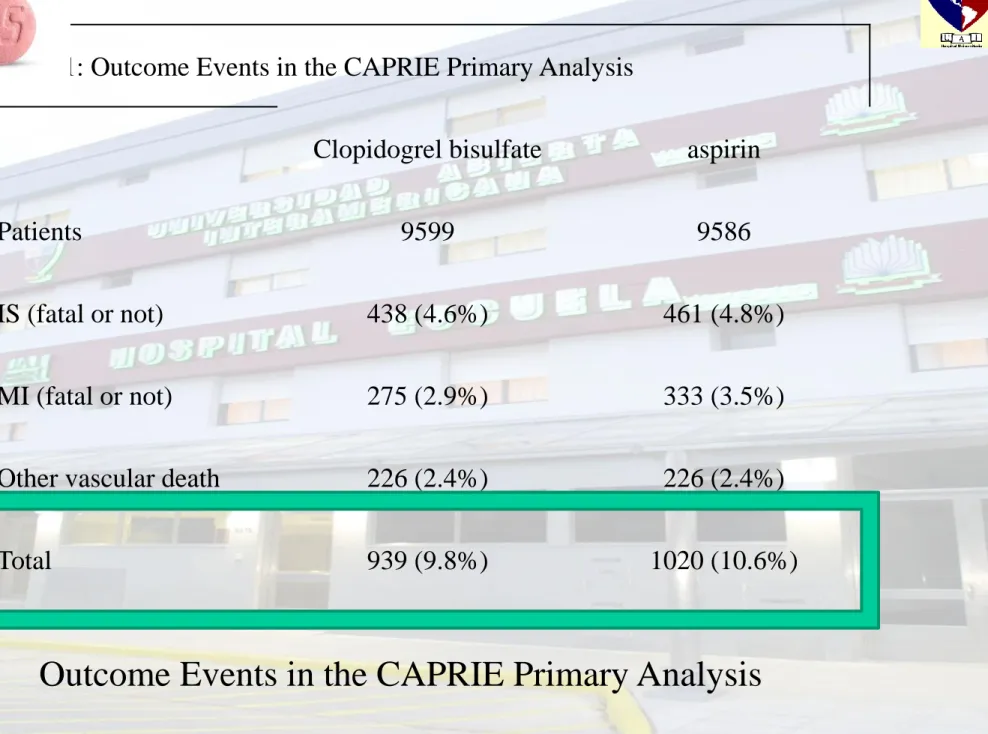Select the 'Total' row label
This screenshot has width=988, height=734.
(25, 561)
